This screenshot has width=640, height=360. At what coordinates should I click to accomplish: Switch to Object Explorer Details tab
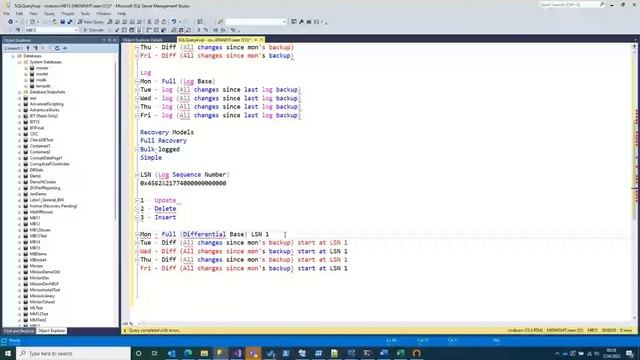coord(142,40)
